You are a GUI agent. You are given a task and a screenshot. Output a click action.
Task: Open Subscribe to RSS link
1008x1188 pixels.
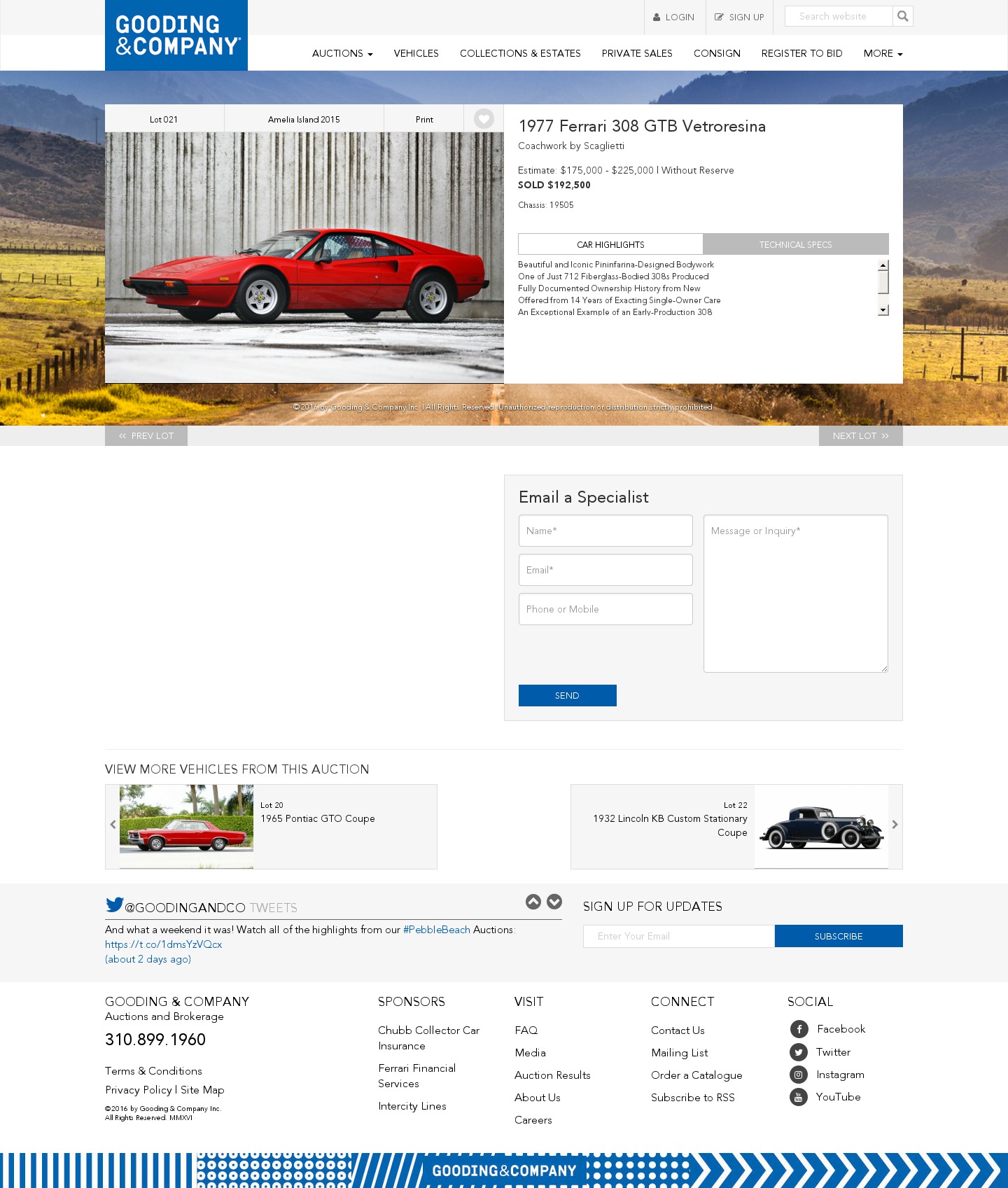(x=693, y=1098)
